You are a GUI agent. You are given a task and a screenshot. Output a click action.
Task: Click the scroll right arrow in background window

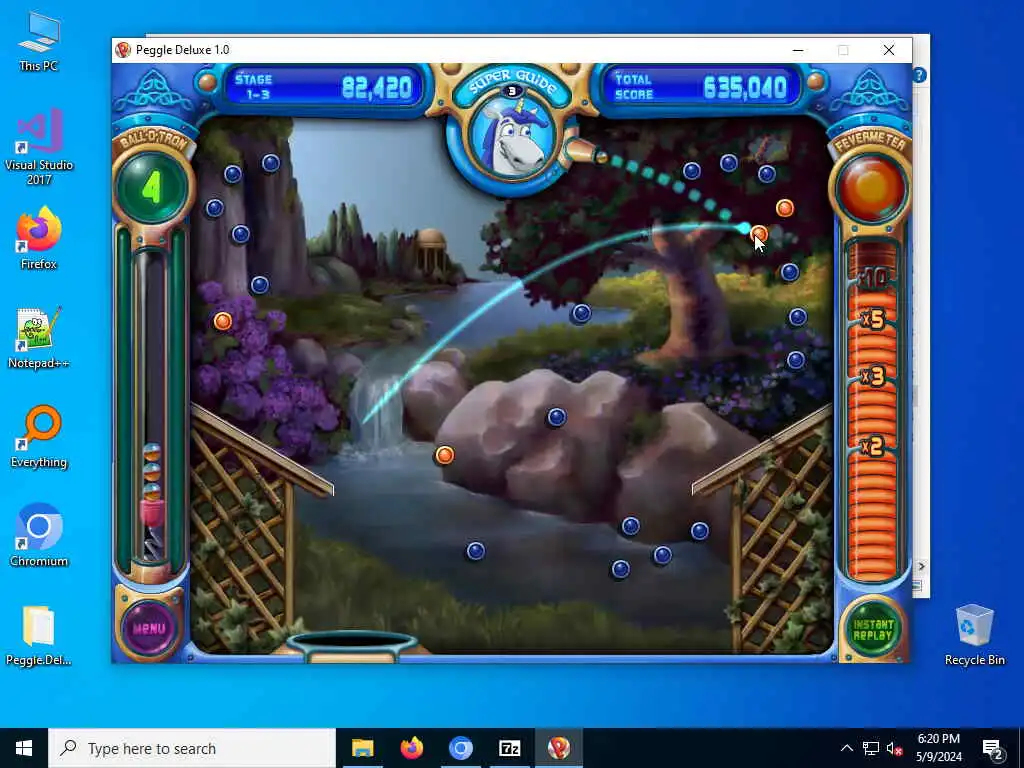[x=921, y=566]
